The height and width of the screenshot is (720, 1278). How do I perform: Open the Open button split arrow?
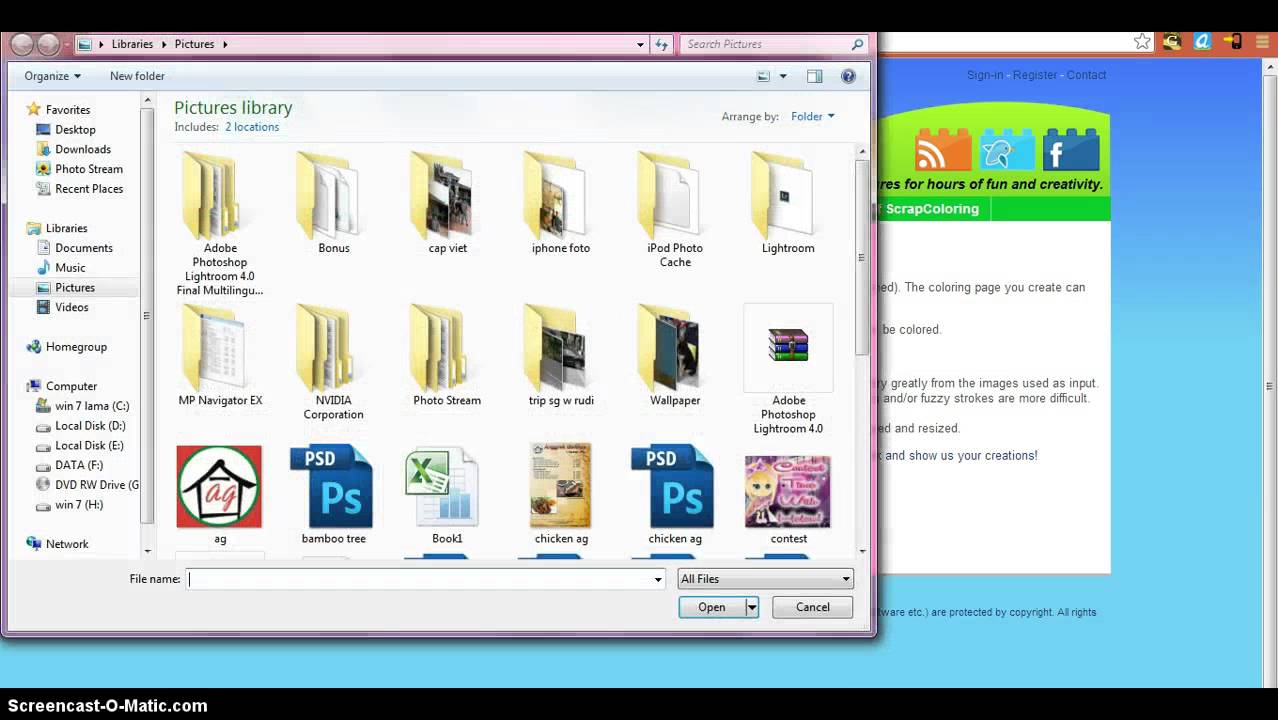(751, 607)
